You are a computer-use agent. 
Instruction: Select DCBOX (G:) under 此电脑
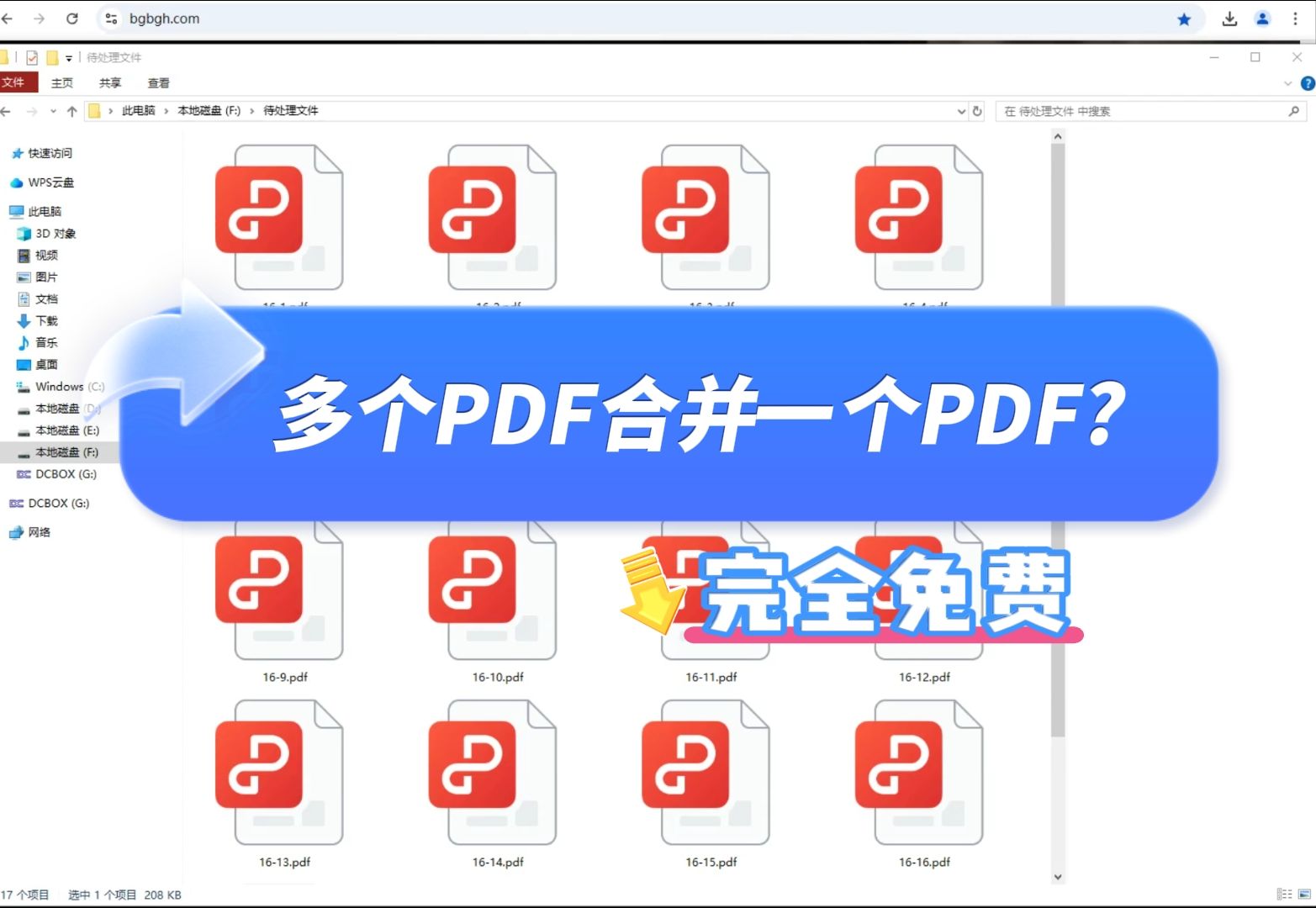click(x=56, y=474)
